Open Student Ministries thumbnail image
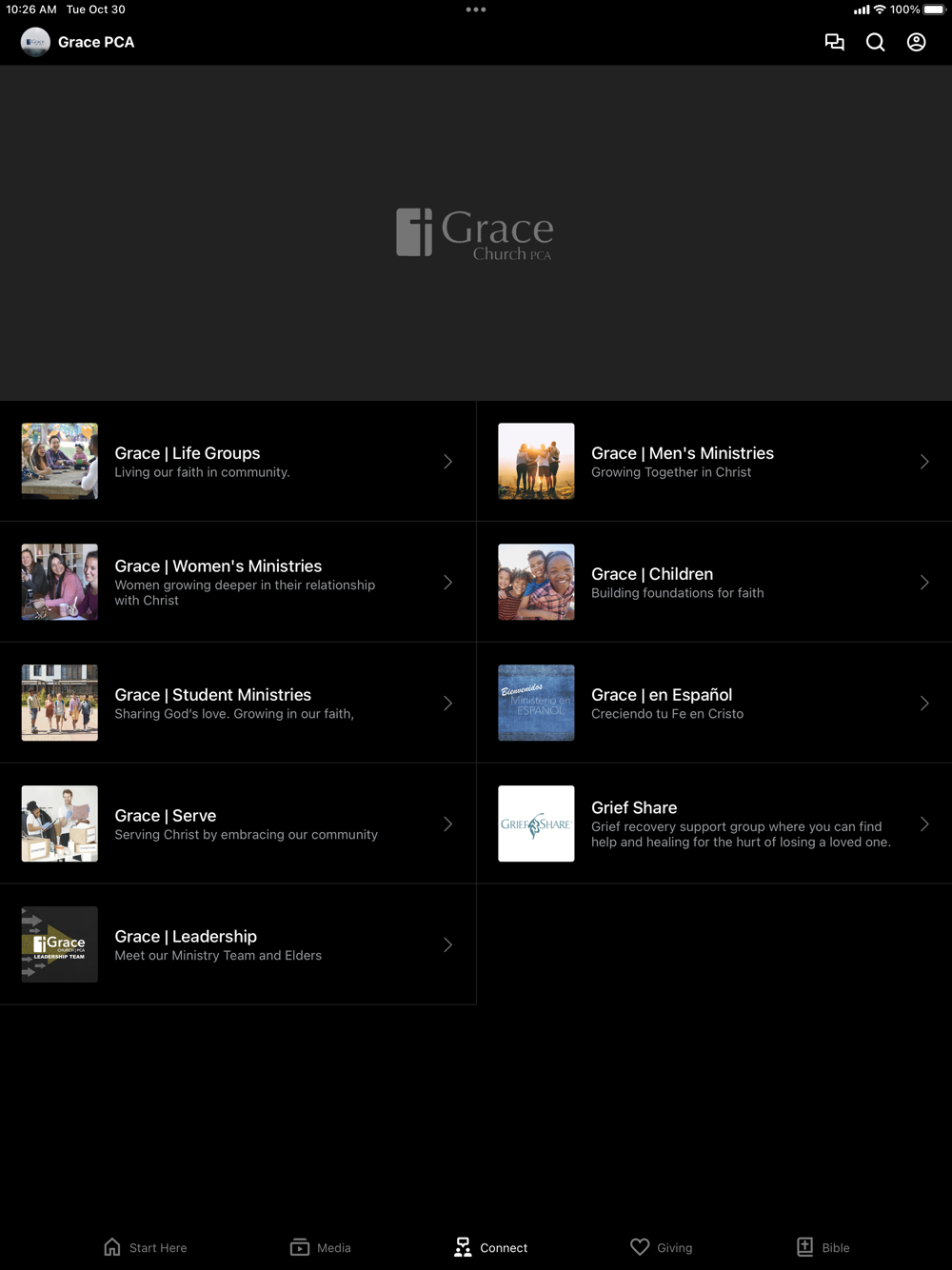 (x=60, y=703)
